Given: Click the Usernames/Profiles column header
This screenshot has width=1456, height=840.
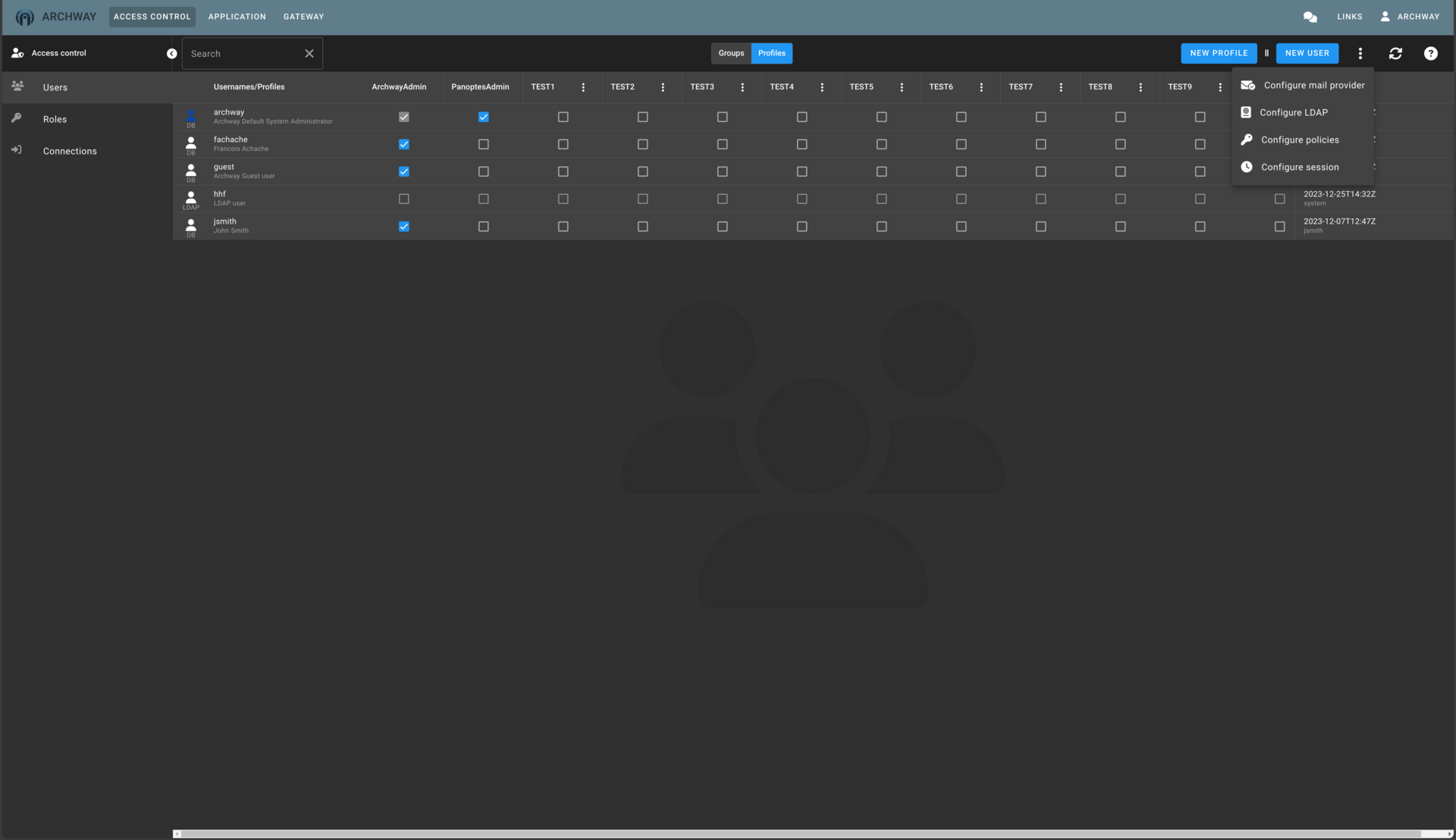Looking at the screenshot, I should click(x=249, y=87).
